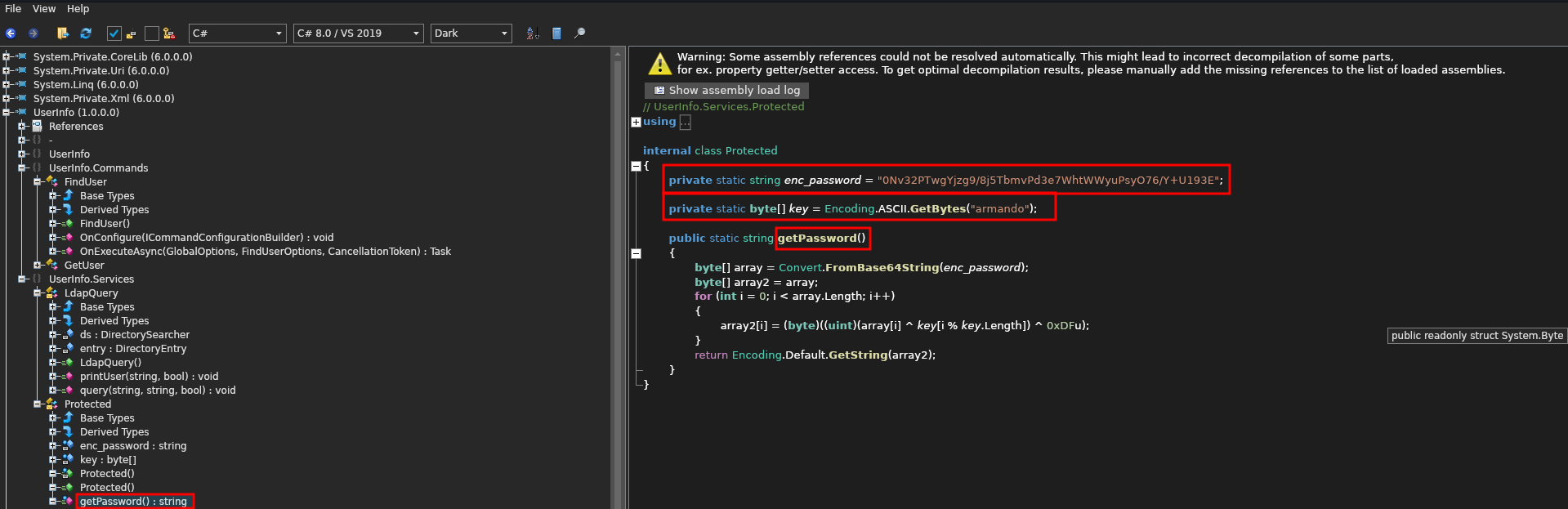Click the Reload assemblies refresh icon
The height and width of the screenshot is (509, 1568).
tap(86, 33)
